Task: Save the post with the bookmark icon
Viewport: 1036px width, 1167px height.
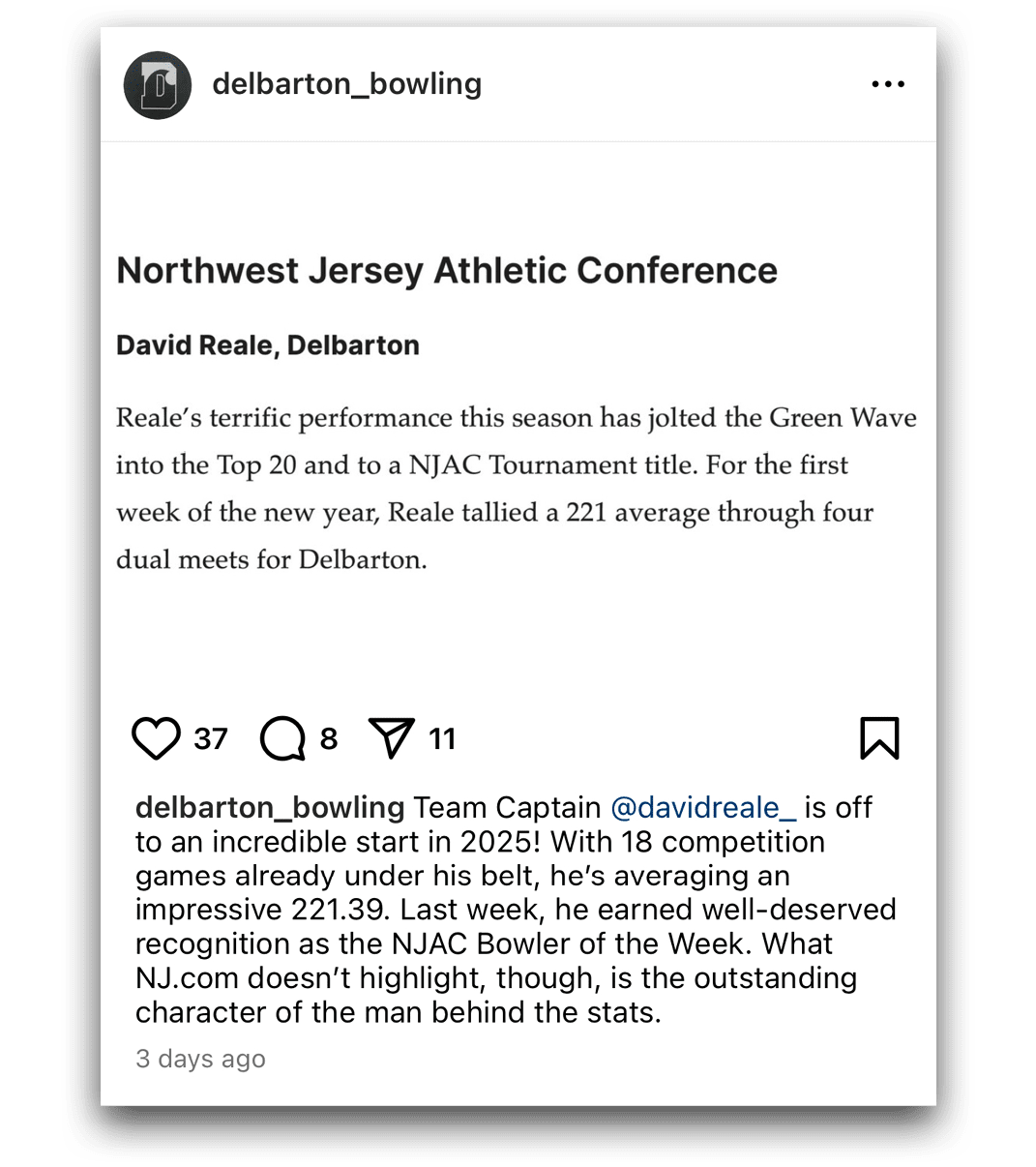Action: click(x=879, y=738)
